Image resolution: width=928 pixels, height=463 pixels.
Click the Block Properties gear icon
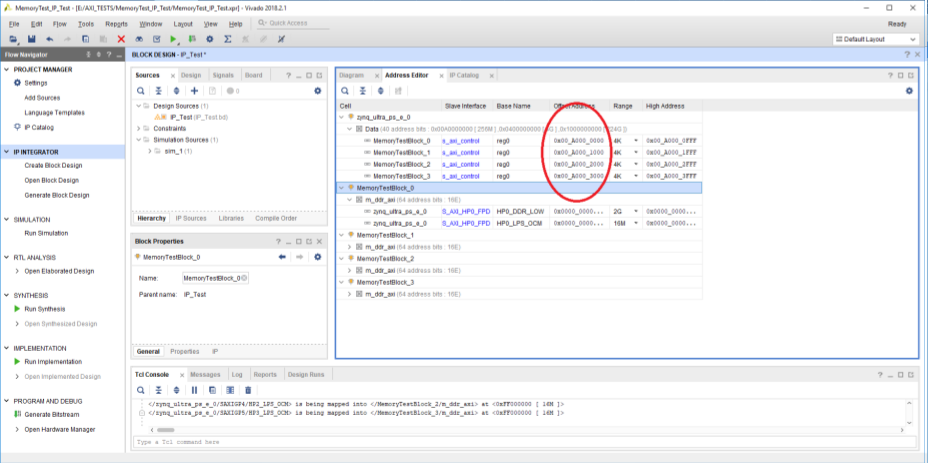(x=317, y=257)
